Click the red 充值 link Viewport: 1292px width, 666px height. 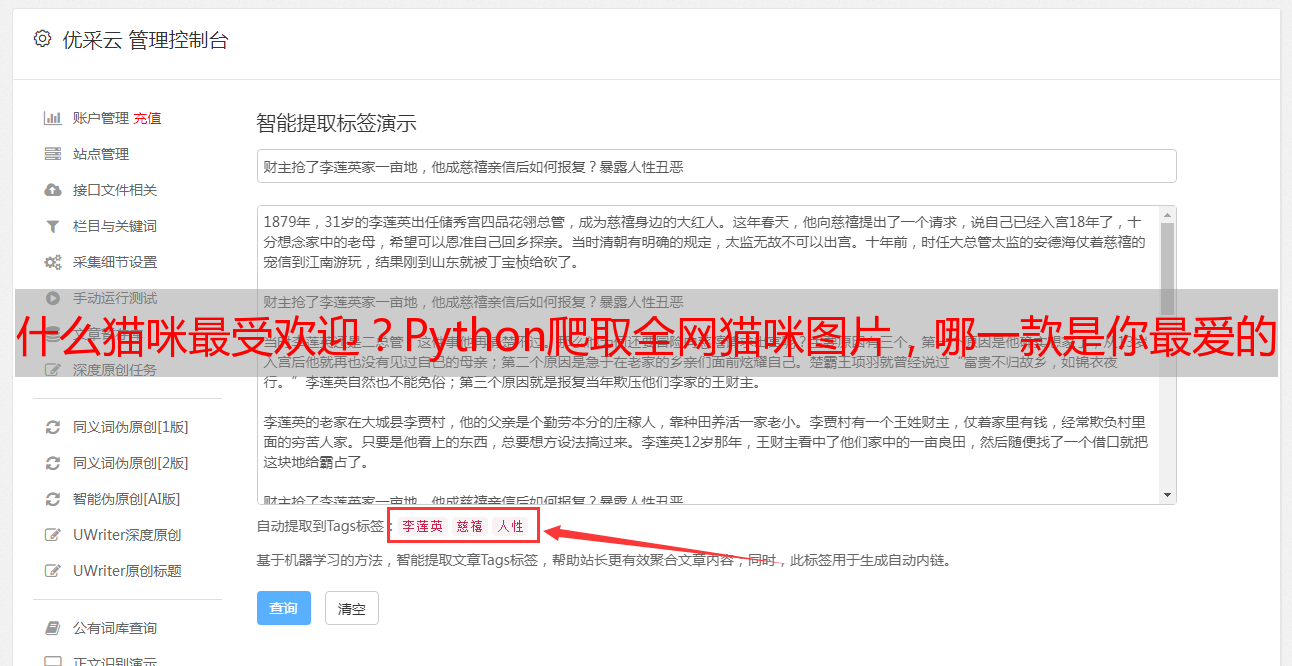coord(147,118)
